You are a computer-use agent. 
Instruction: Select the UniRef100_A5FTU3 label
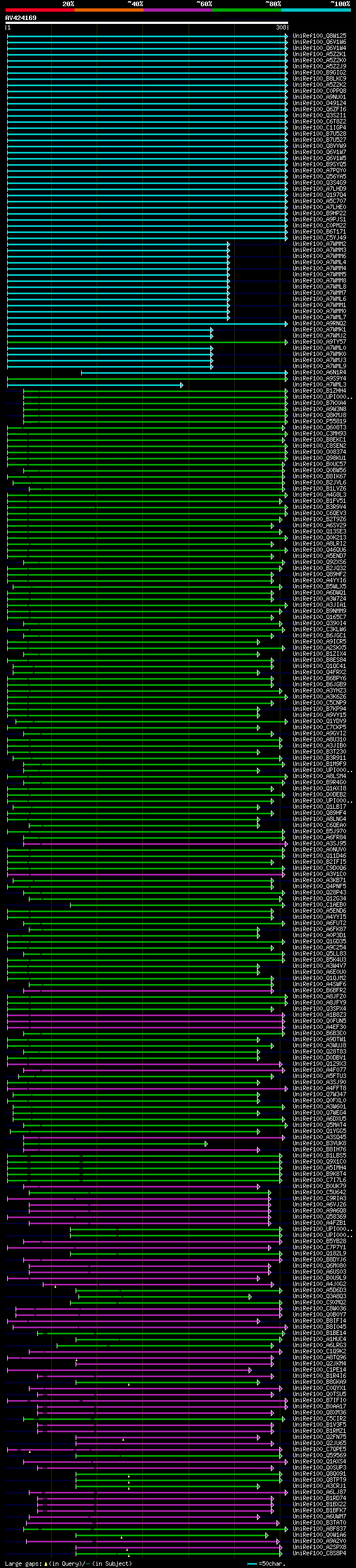point(319,1076)
